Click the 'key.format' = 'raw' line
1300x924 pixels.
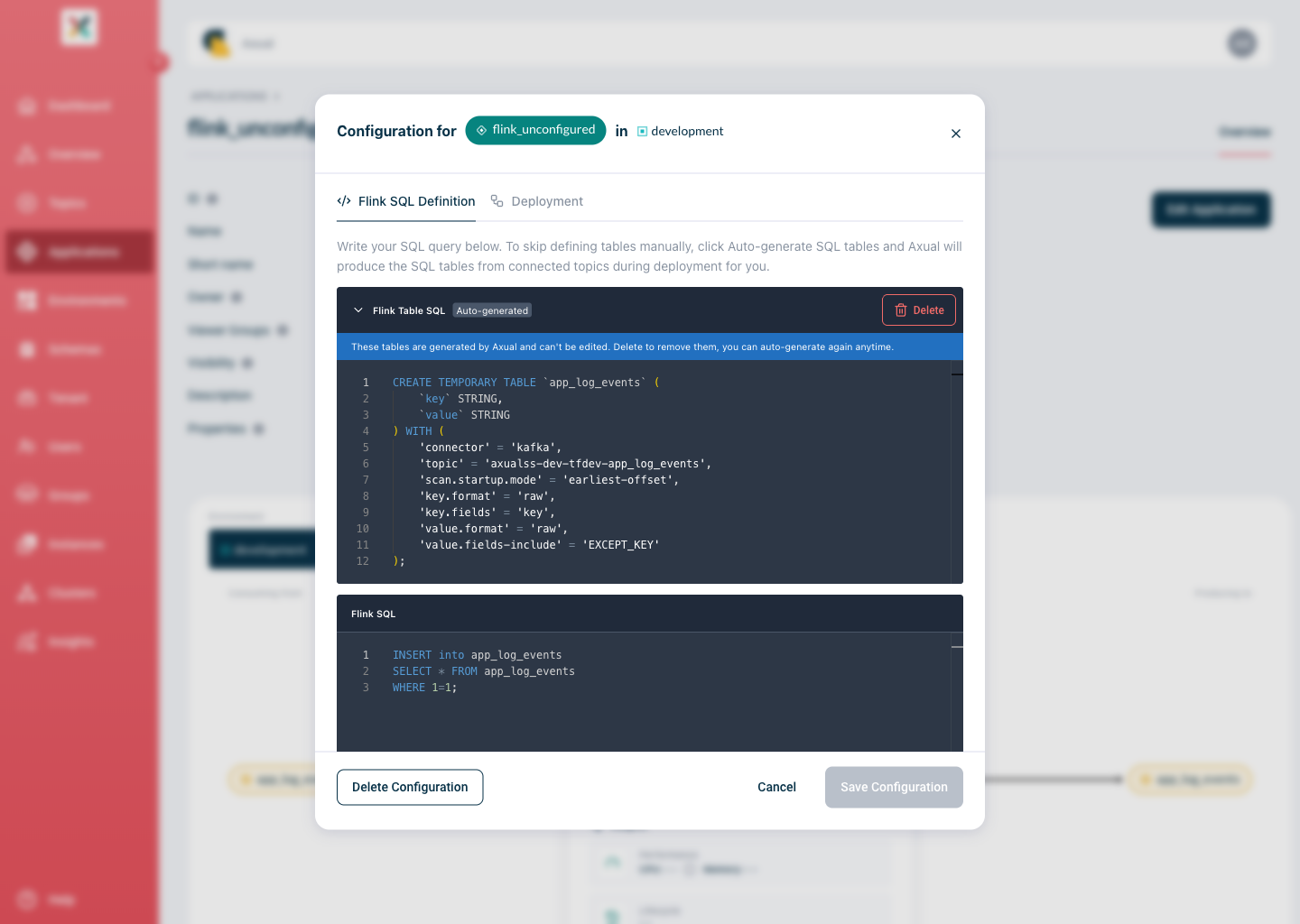487,496
